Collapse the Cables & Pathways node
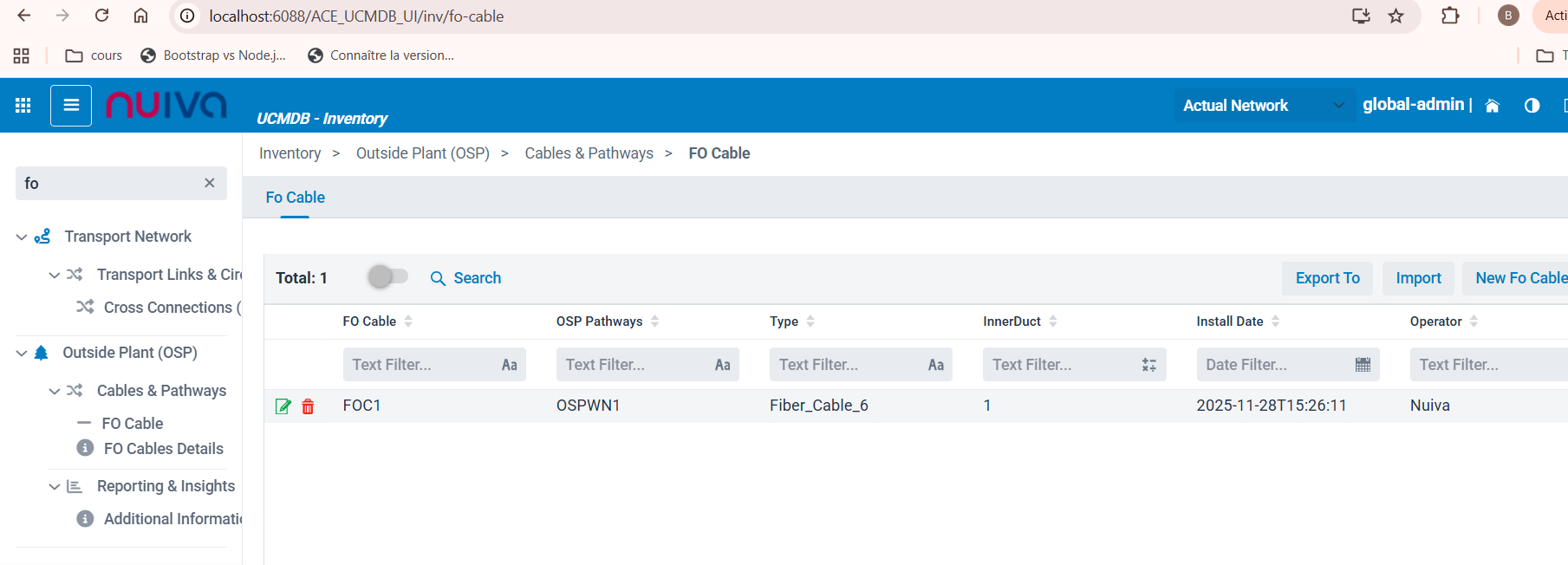Screen dimensions: 1568x565 click(x=55, y=391)
